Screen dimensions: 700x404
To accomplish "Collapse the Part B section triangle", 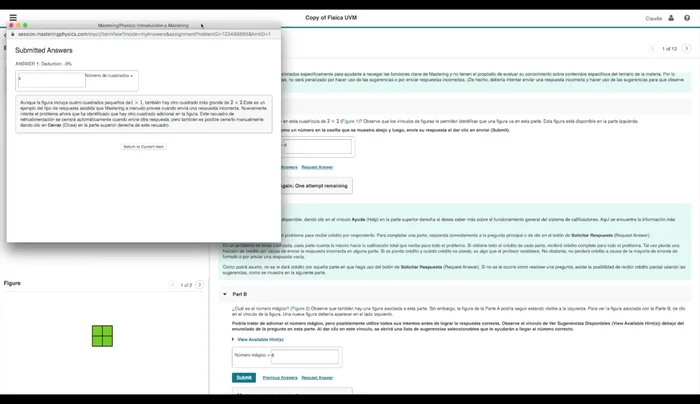I will click(x=225, y=294).
